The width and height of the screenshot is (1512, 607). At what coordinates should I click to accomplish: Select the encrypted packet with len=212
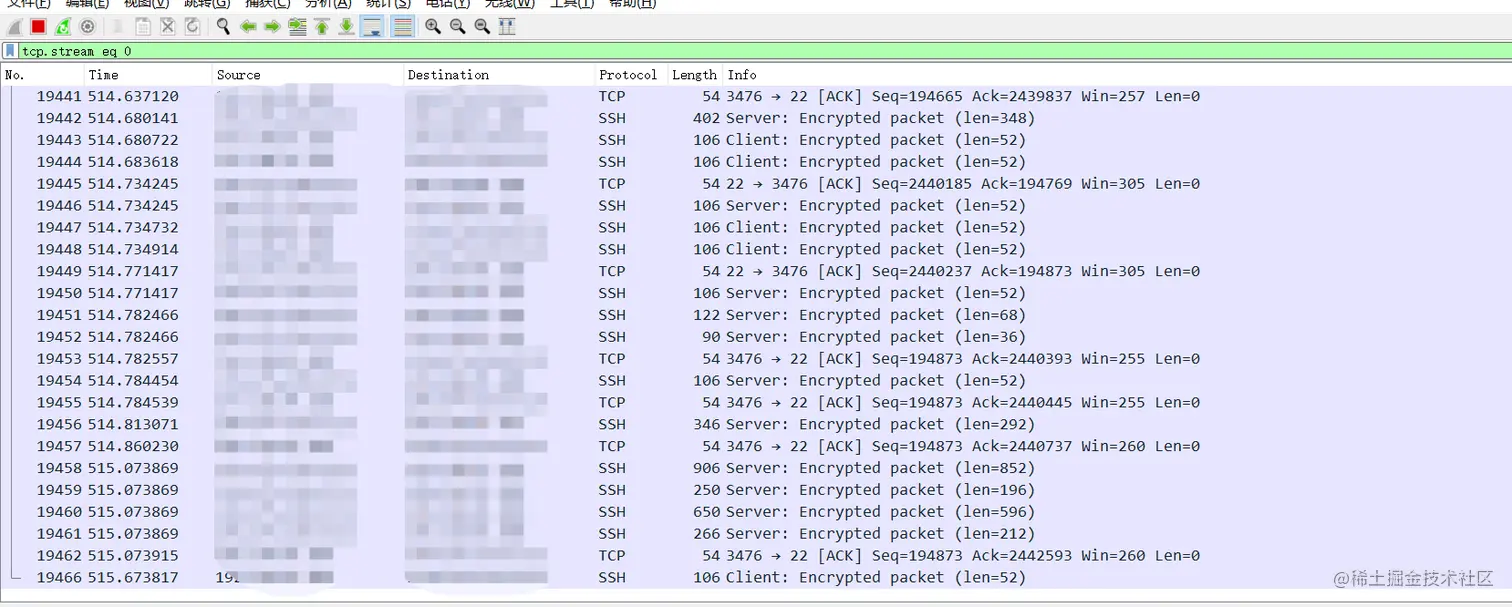[756, 534]
